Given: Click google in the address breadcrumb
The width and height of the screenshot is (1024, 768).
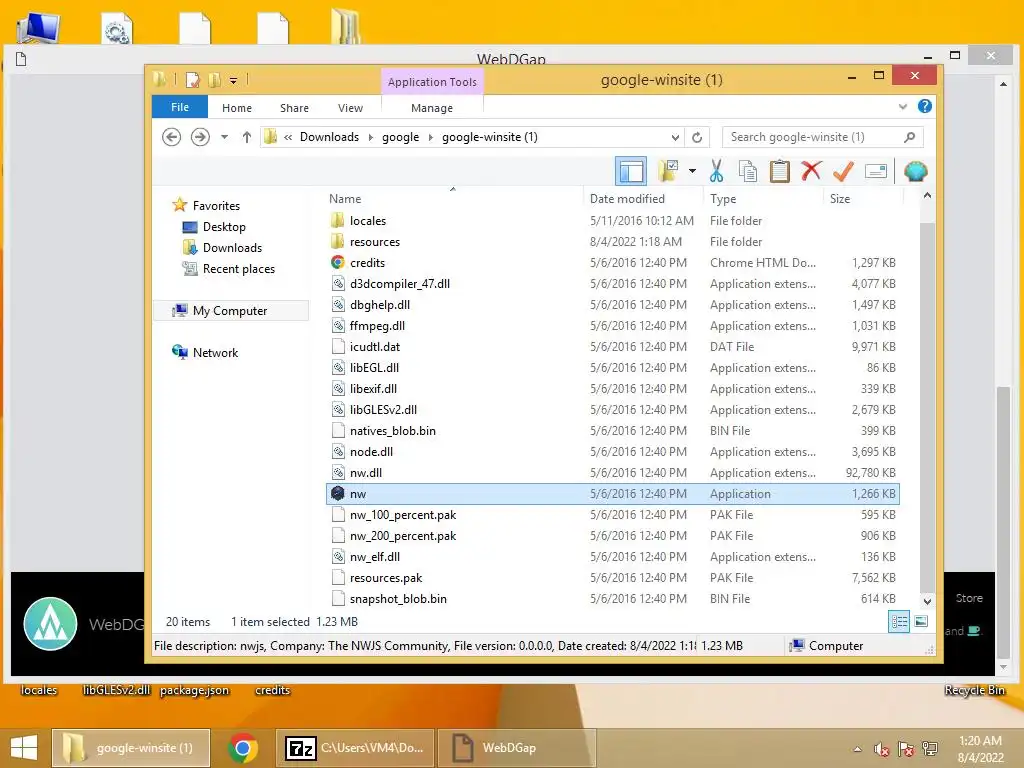Looking at the screenshot, I should point(400,137).
